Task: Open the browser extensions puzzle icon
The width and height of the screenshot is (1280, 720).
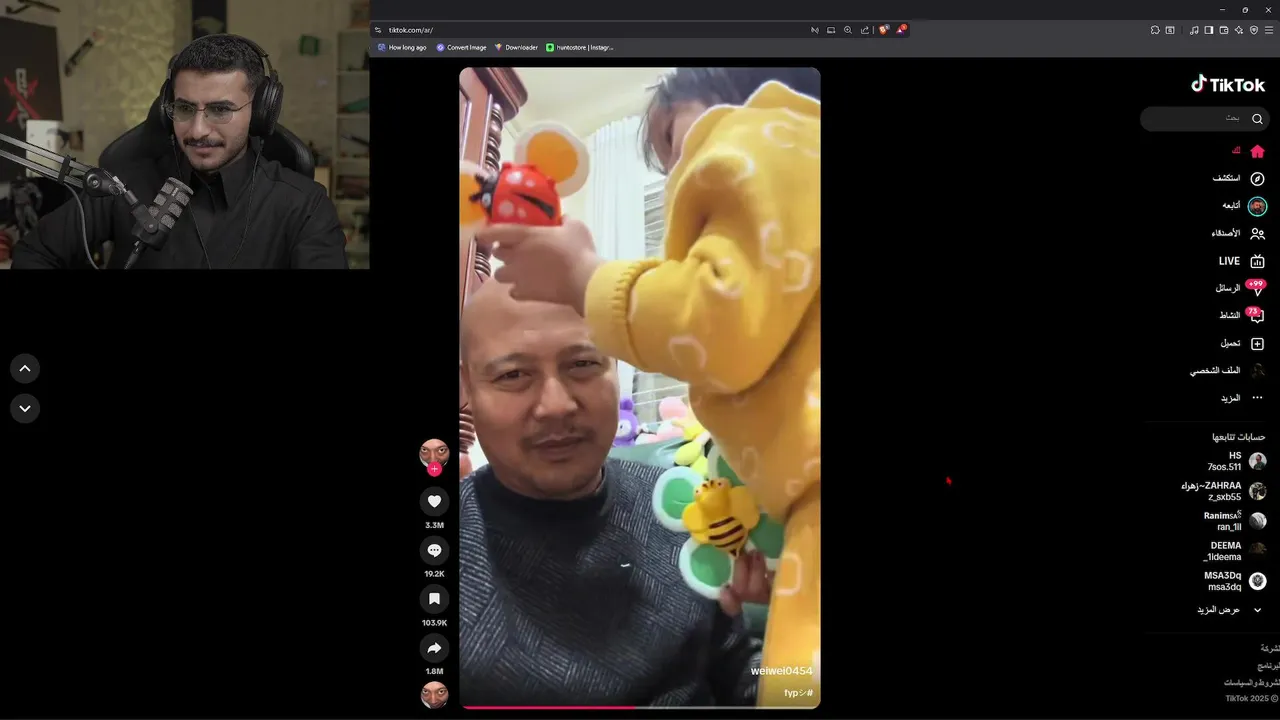Action: 1155,30
